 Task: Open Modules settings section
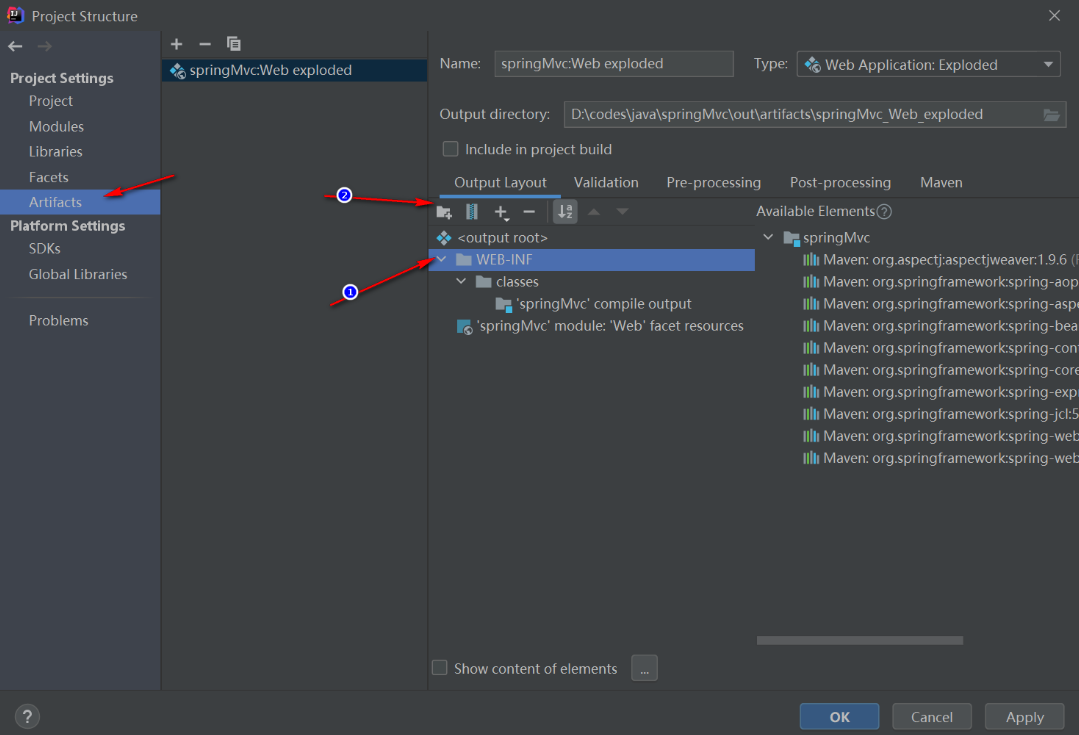[x=56, y=127]
